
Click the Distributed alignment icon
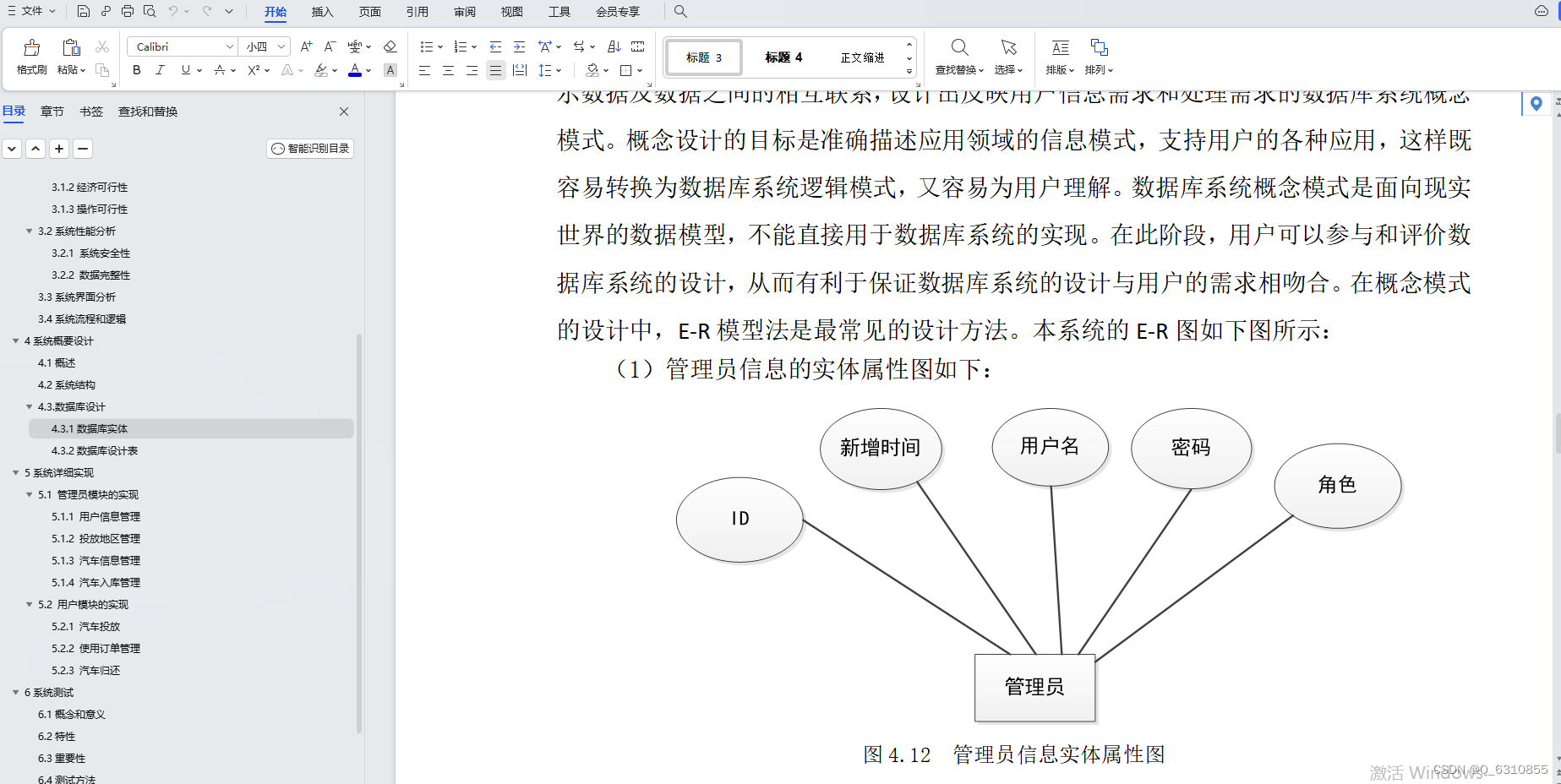pos(519,70)
